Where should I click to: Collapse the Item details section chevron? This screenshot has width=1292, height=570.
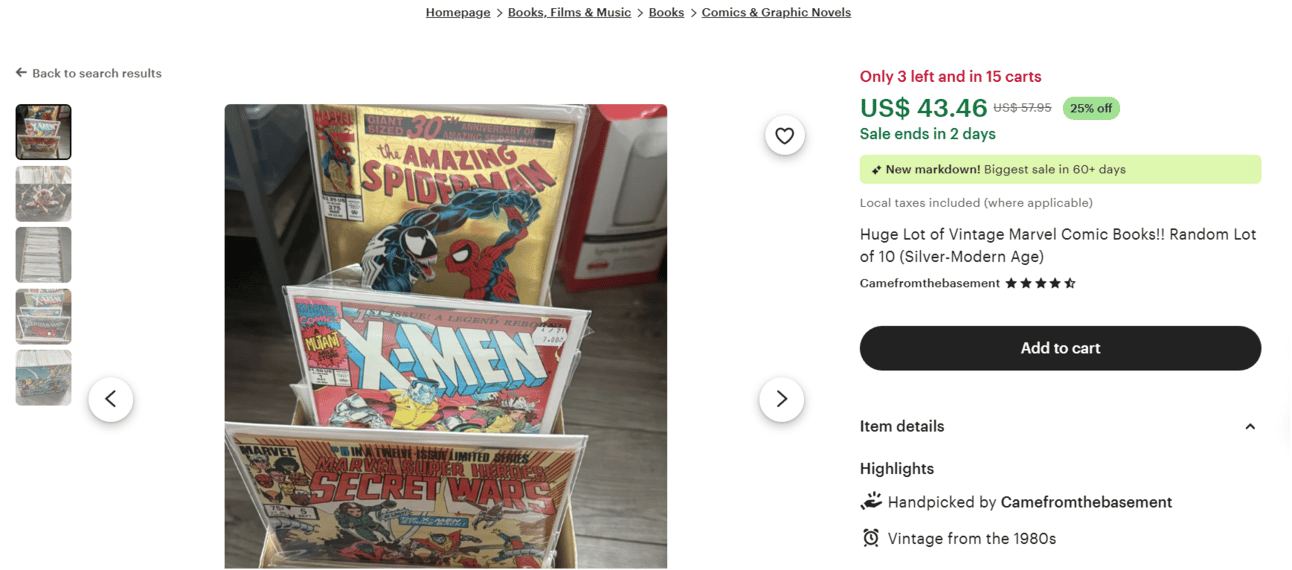tap(1250, 426)
